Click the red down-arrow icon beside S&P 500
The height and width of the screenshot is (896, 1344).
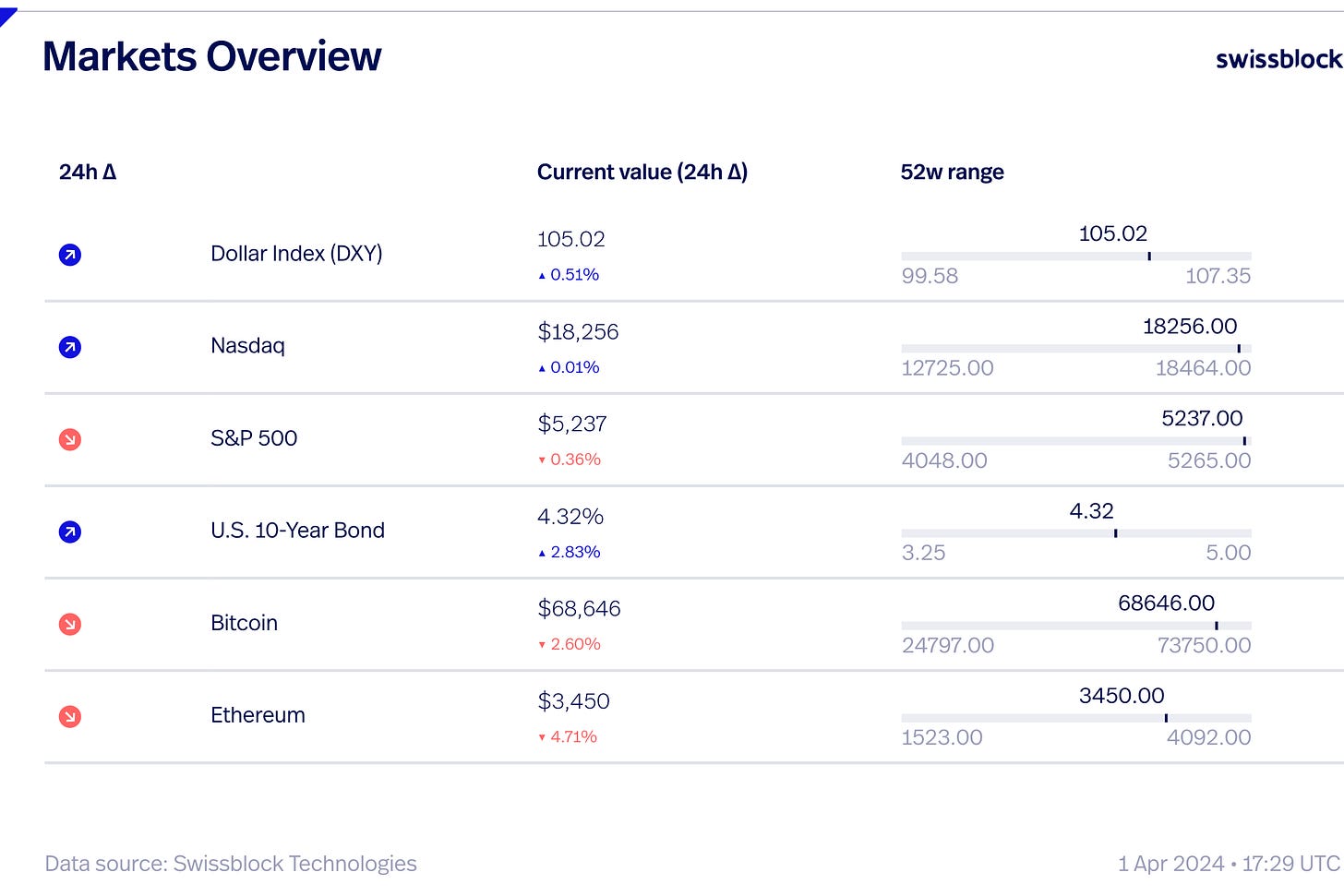coord(70,439)
